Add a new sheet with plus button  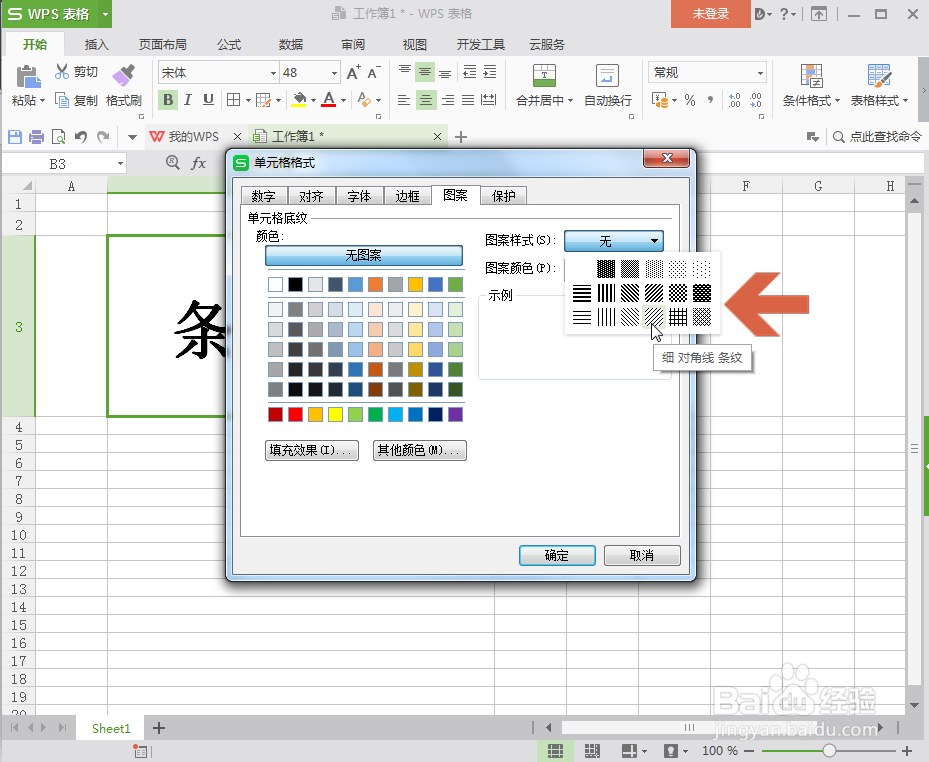click(x=159, y=728)
